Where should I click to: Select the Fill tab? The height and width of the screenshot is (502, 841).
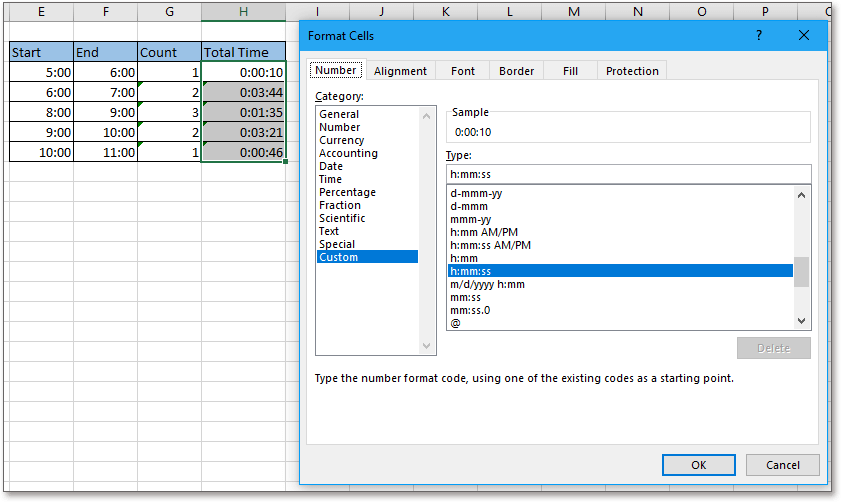pos(570,71)
